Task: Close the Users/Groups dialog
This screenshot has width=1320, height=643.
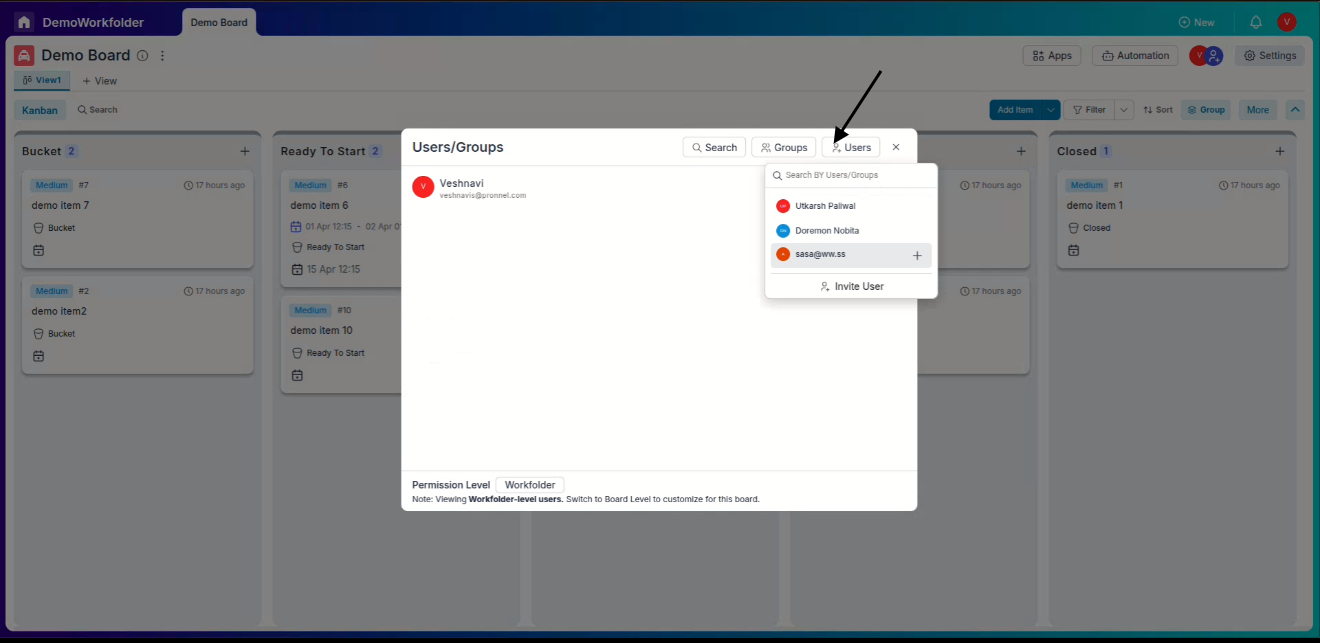Action: click(x=896, y=147)
